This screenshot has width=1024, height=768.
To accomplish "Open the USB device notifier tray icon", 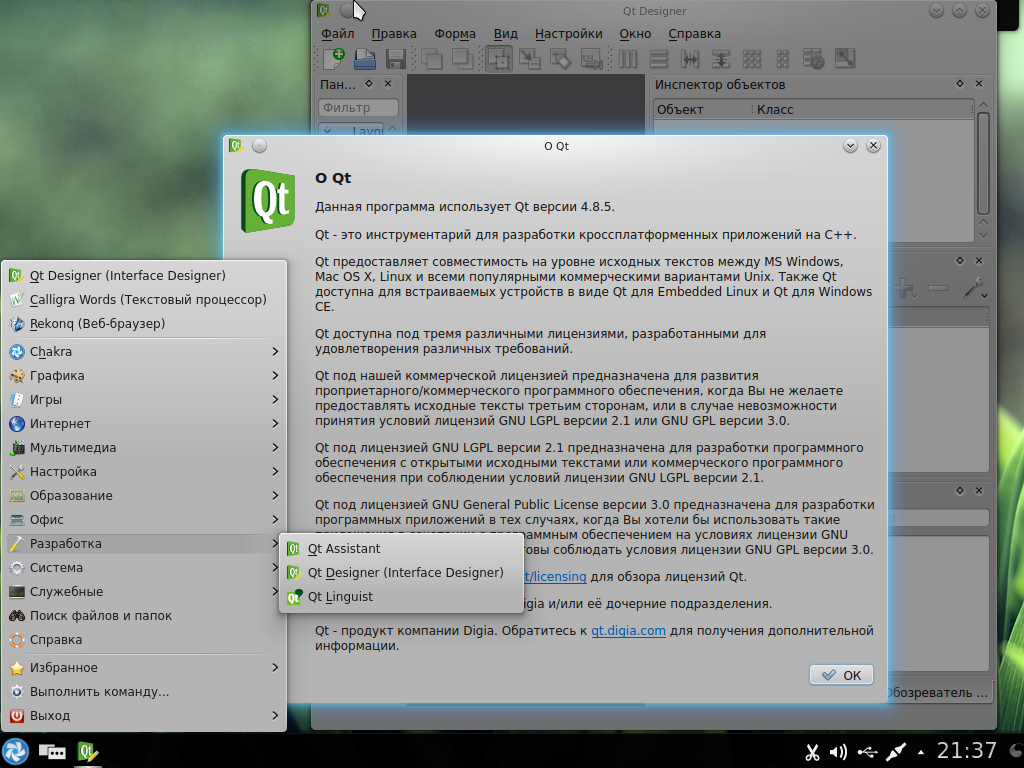I will (x=867, y=752).
